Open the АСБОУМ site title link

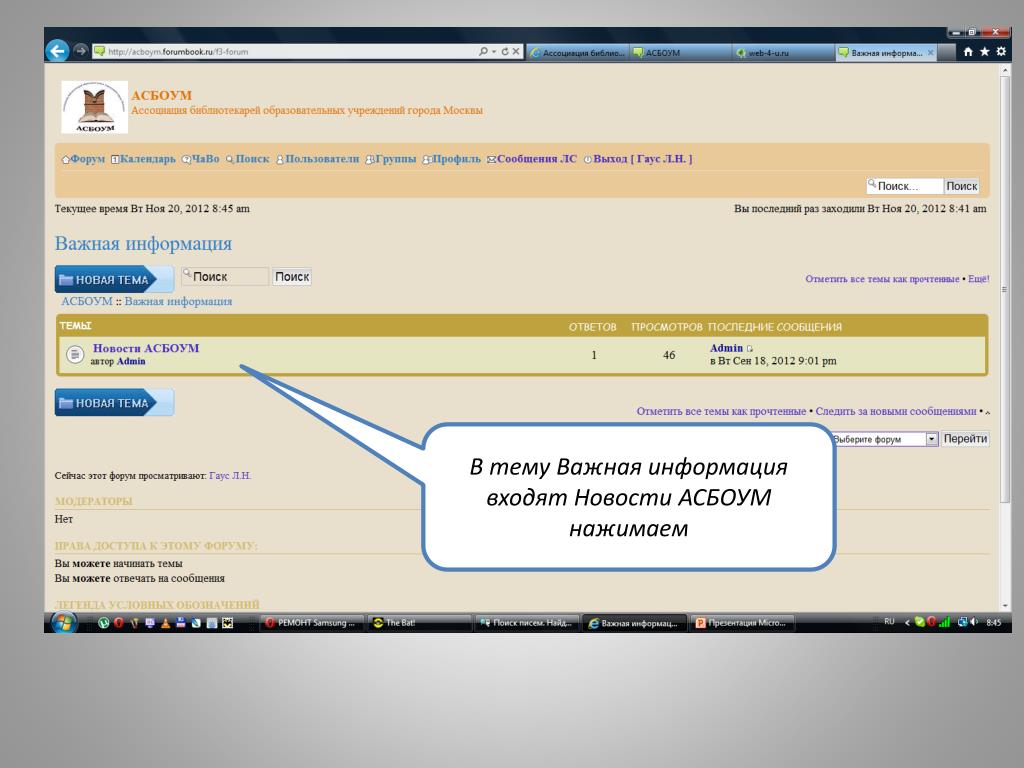pos(161,95)
